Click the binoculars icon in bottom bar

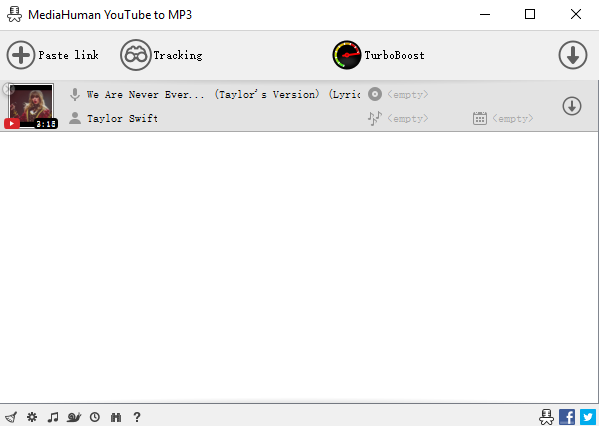[x=116, y=417]
